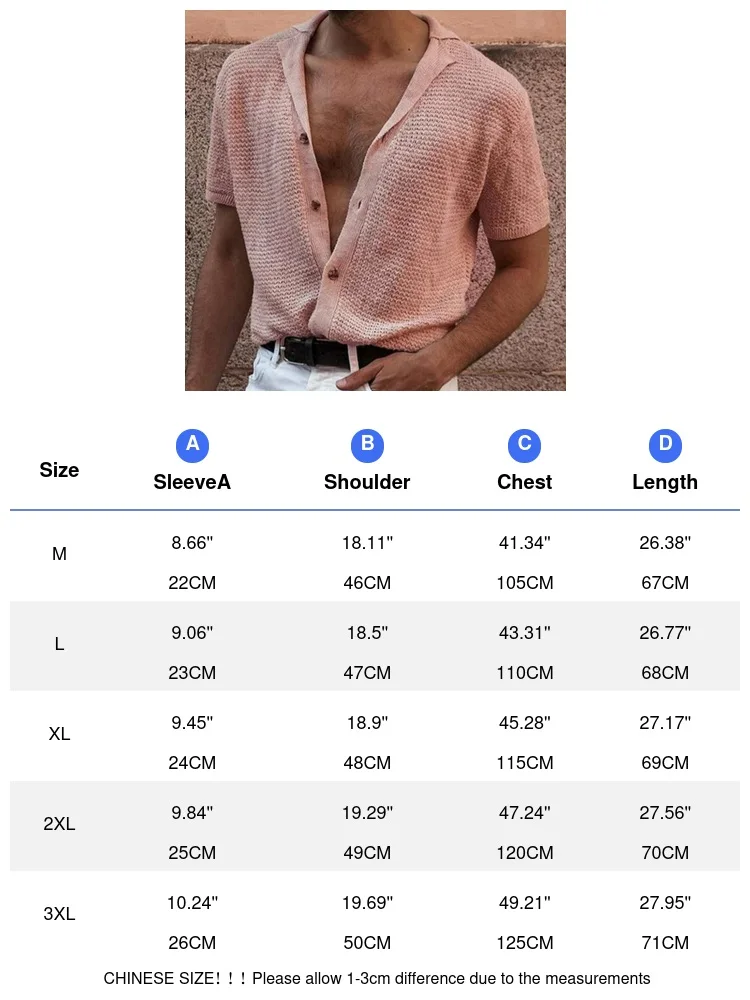Screen dimensions: 750x1000
Task: Select the L size row label
Action: (59, 644)
